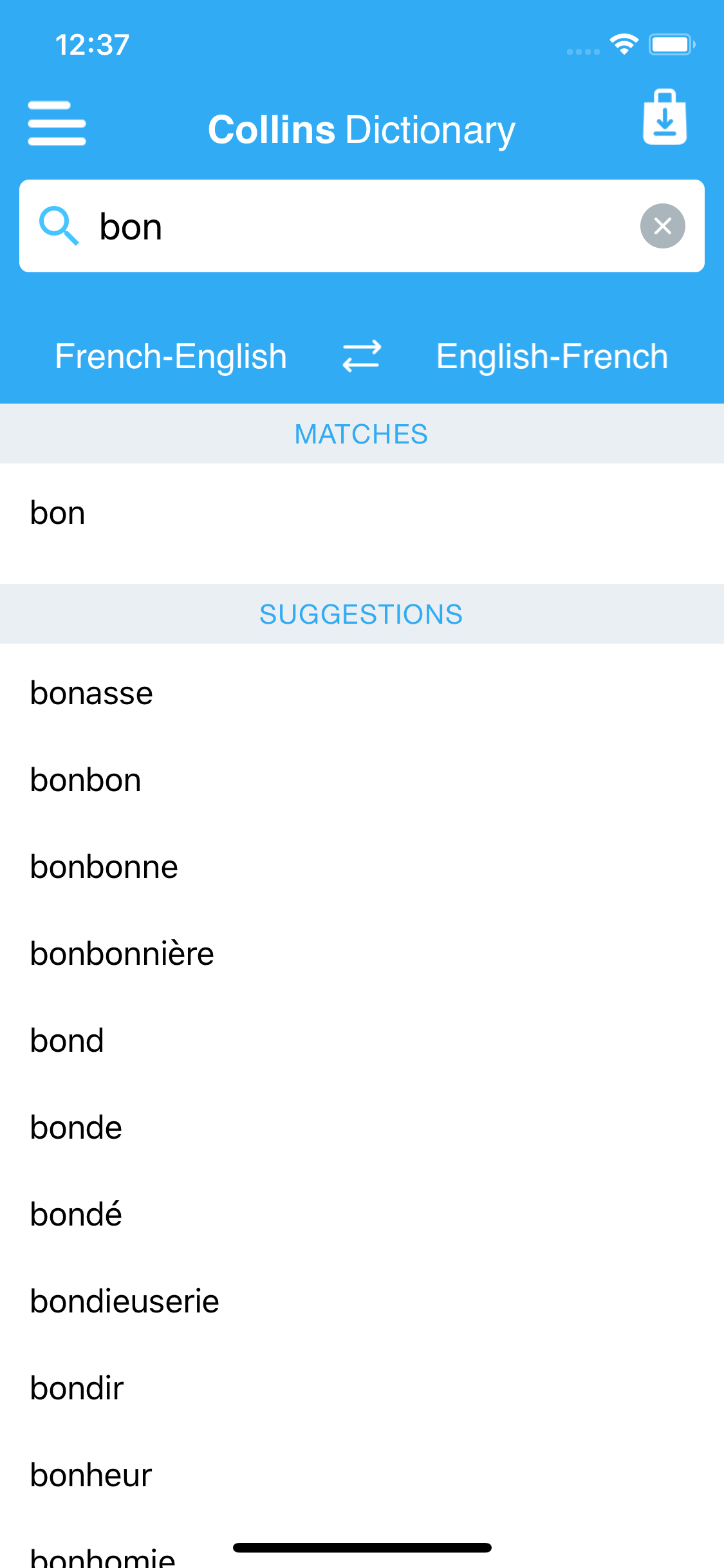
Task: Switch to English-French dictionary
Action: [552, 356]
